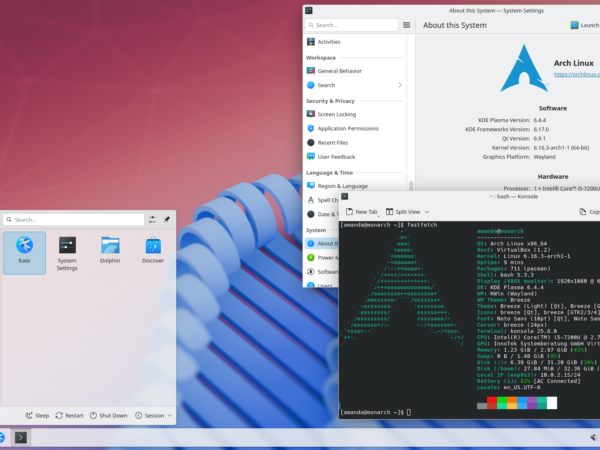
Task: Open General Behavior settings
Action: point(354,71)
